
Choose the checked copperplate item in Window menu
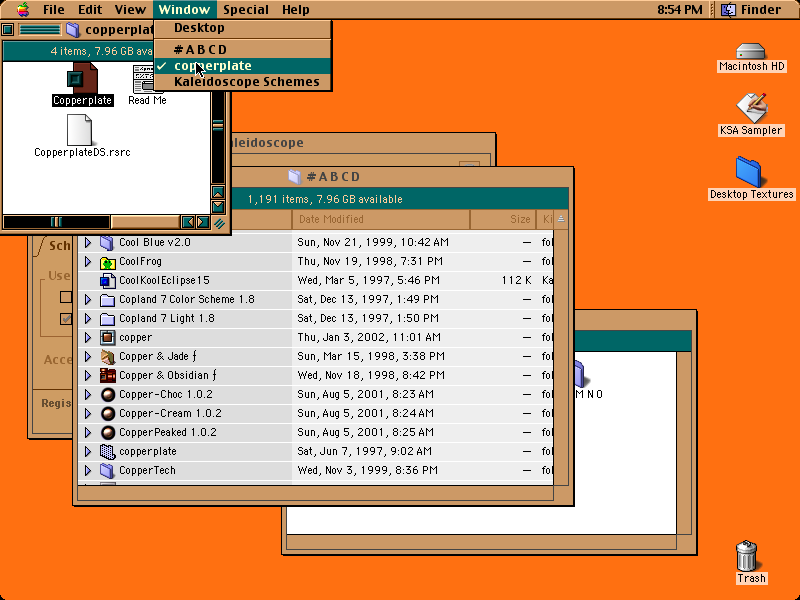coord(243,66)
